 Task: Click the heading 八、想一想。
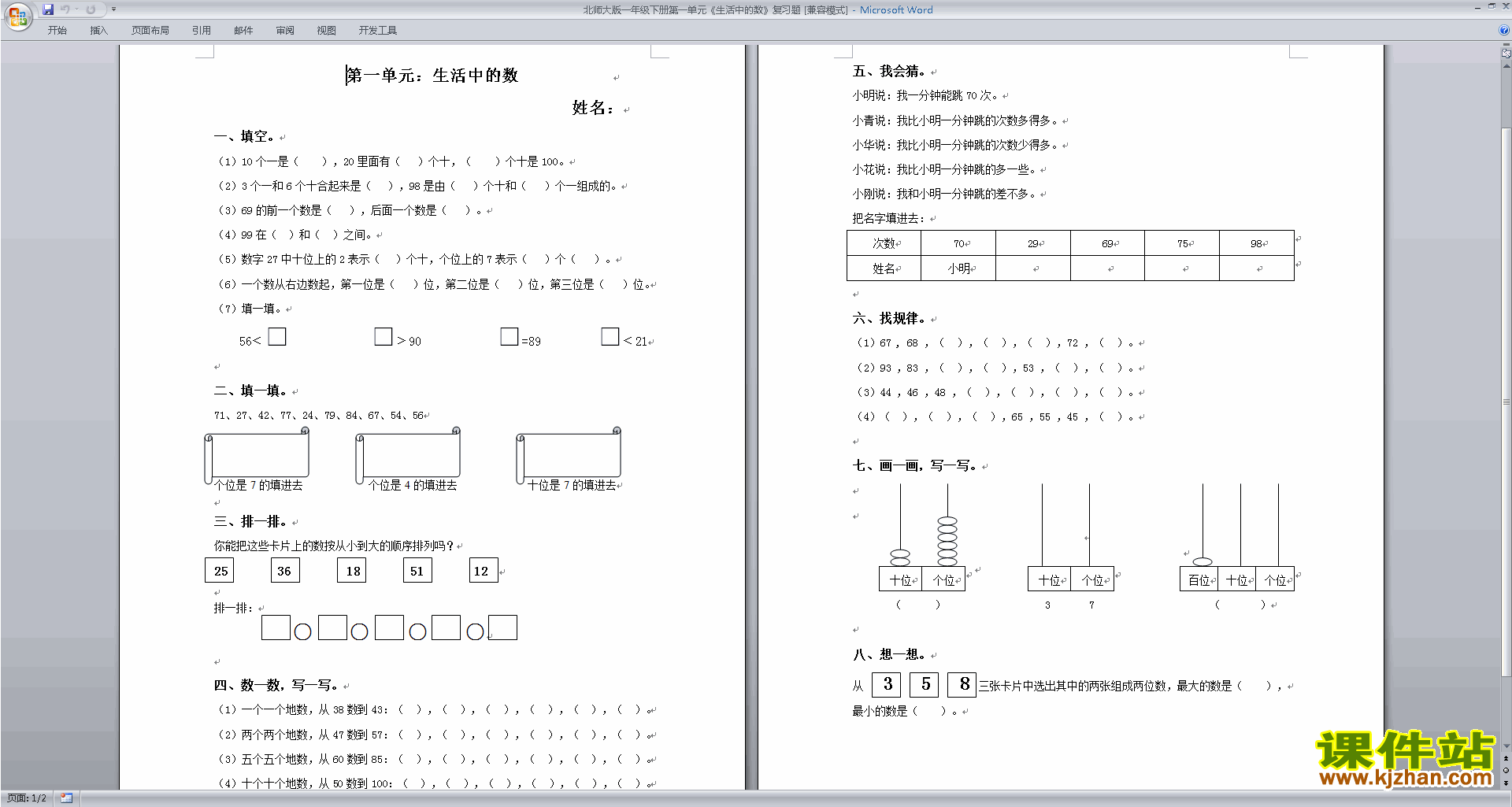point(889,654)
